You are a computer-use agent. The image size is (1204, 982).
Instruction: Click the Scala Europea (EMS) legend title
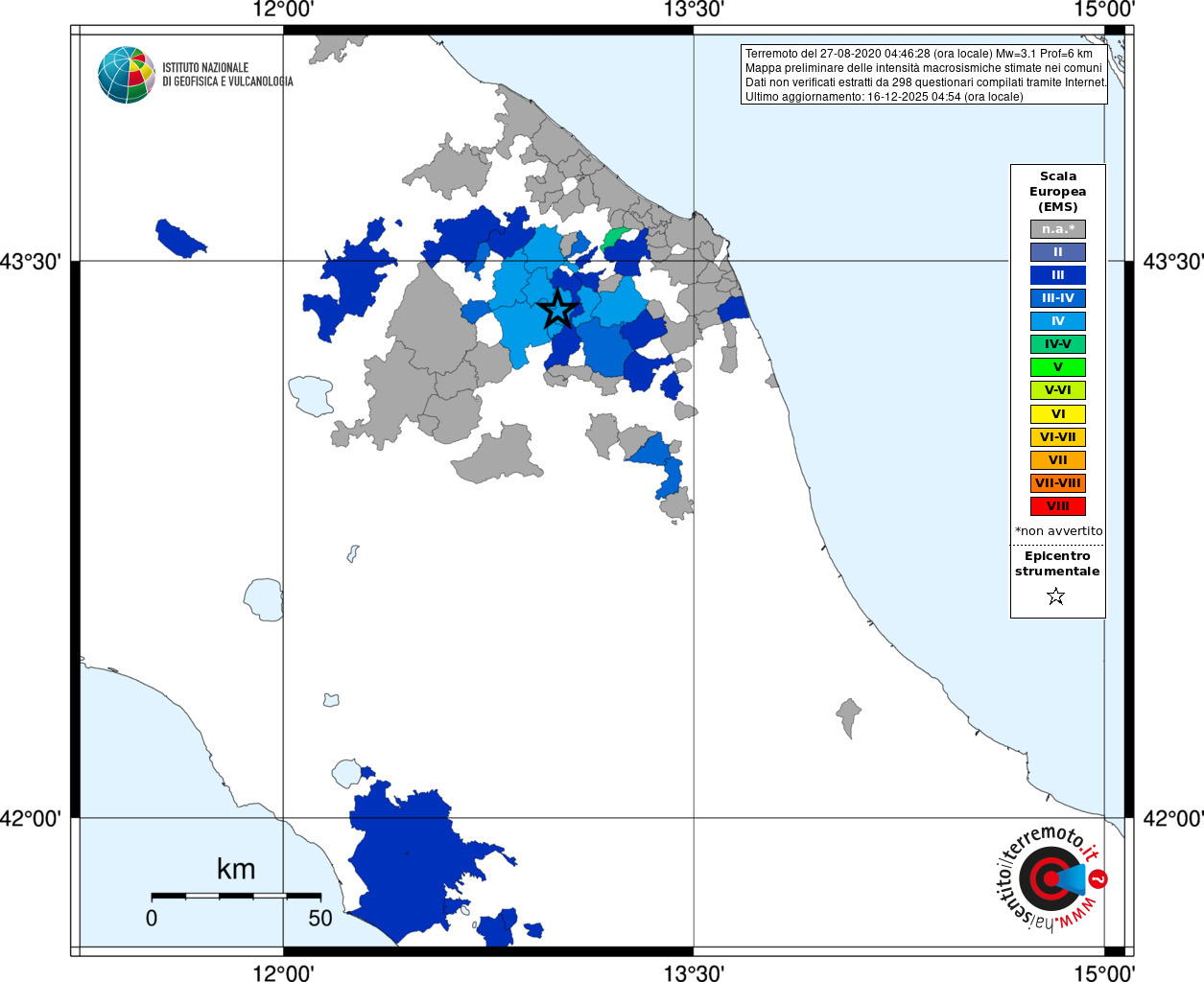[x=1058, y=192]
